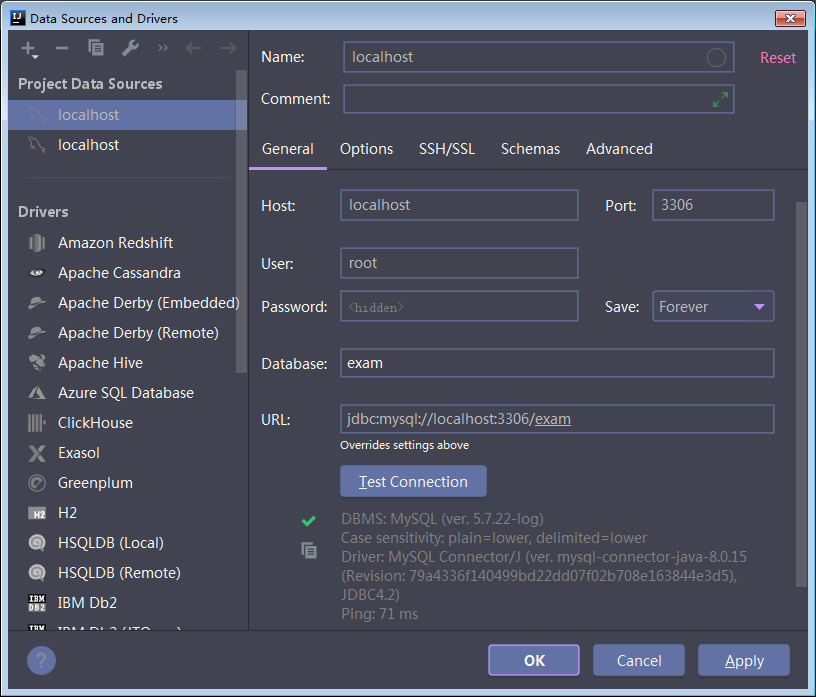The height and width of the screenshot is (697, 816).
Task: Click the Reset link
Action: (777, 57)
